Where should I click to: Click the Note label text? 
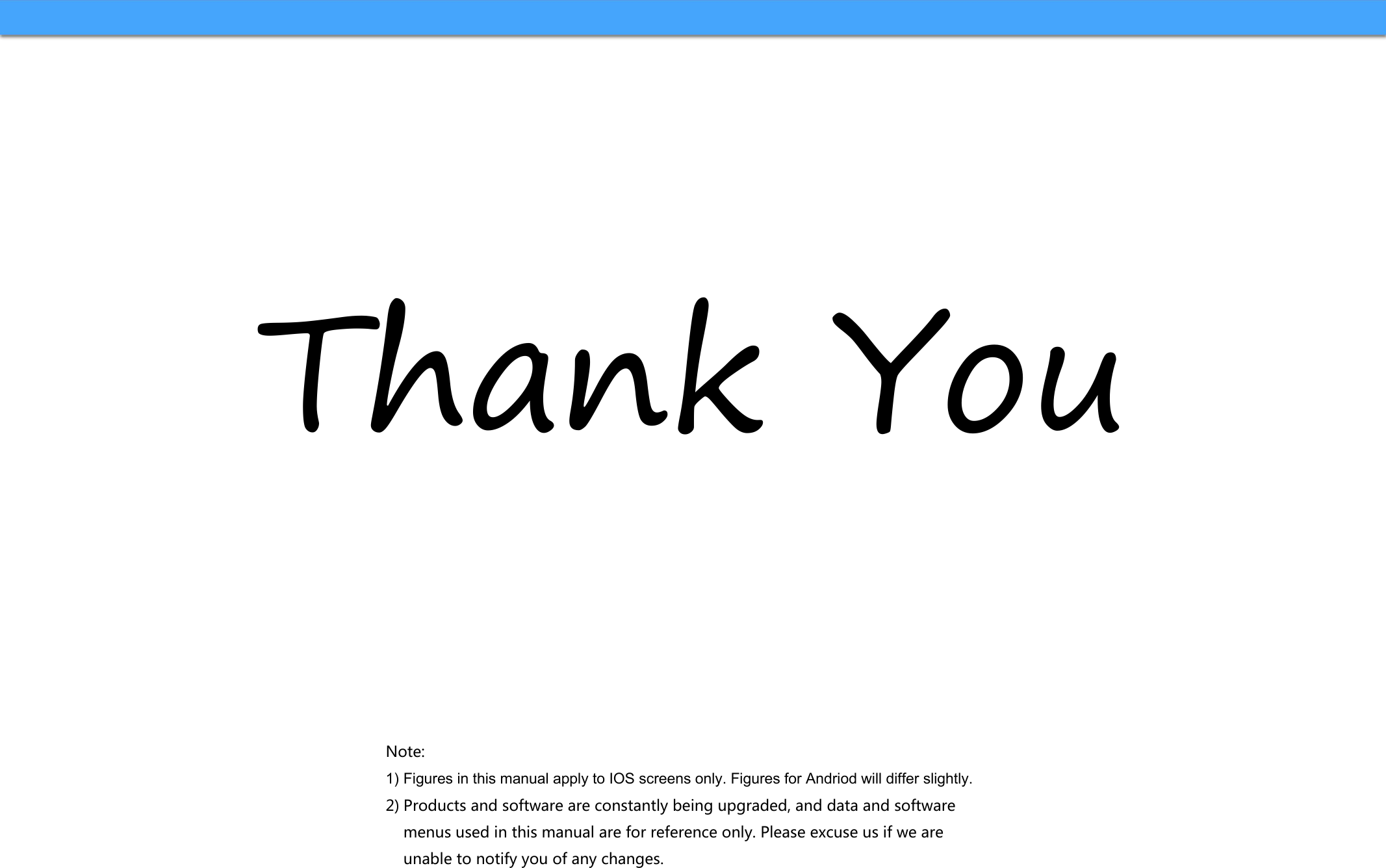407,751
